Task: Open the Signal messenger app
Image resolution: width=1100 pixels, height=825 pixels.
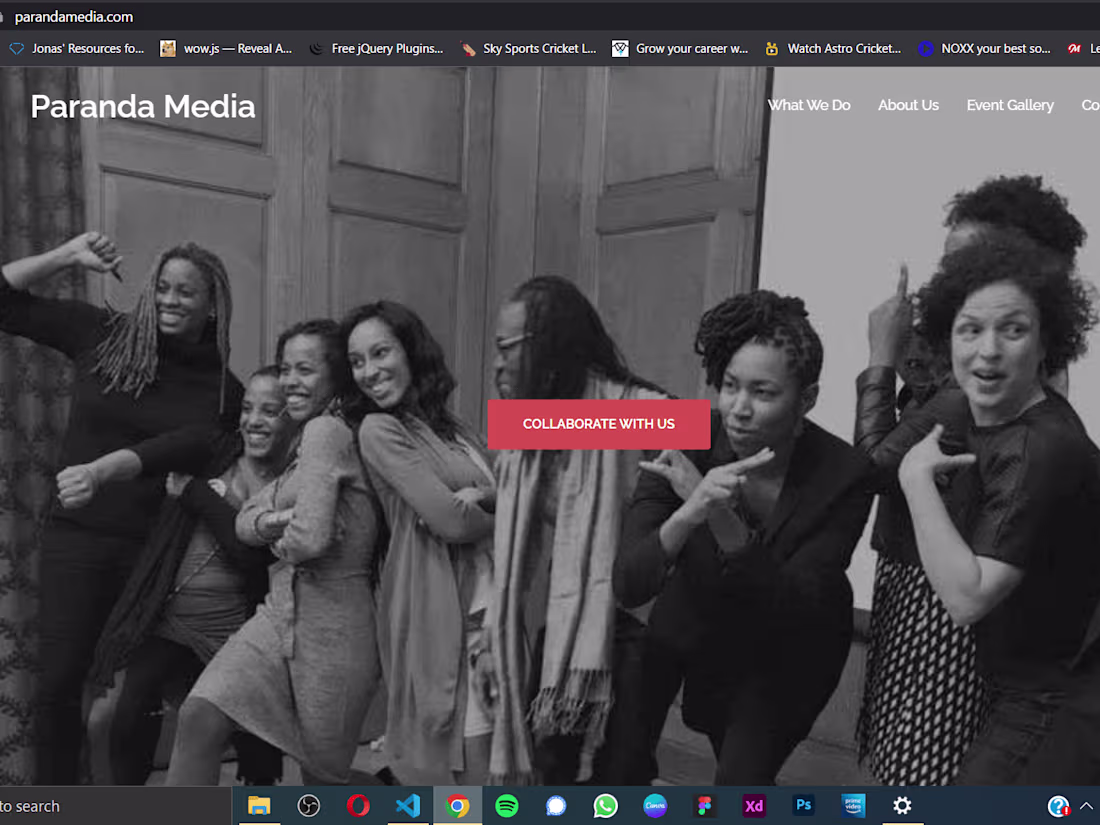Action: [x=555, y=805]
